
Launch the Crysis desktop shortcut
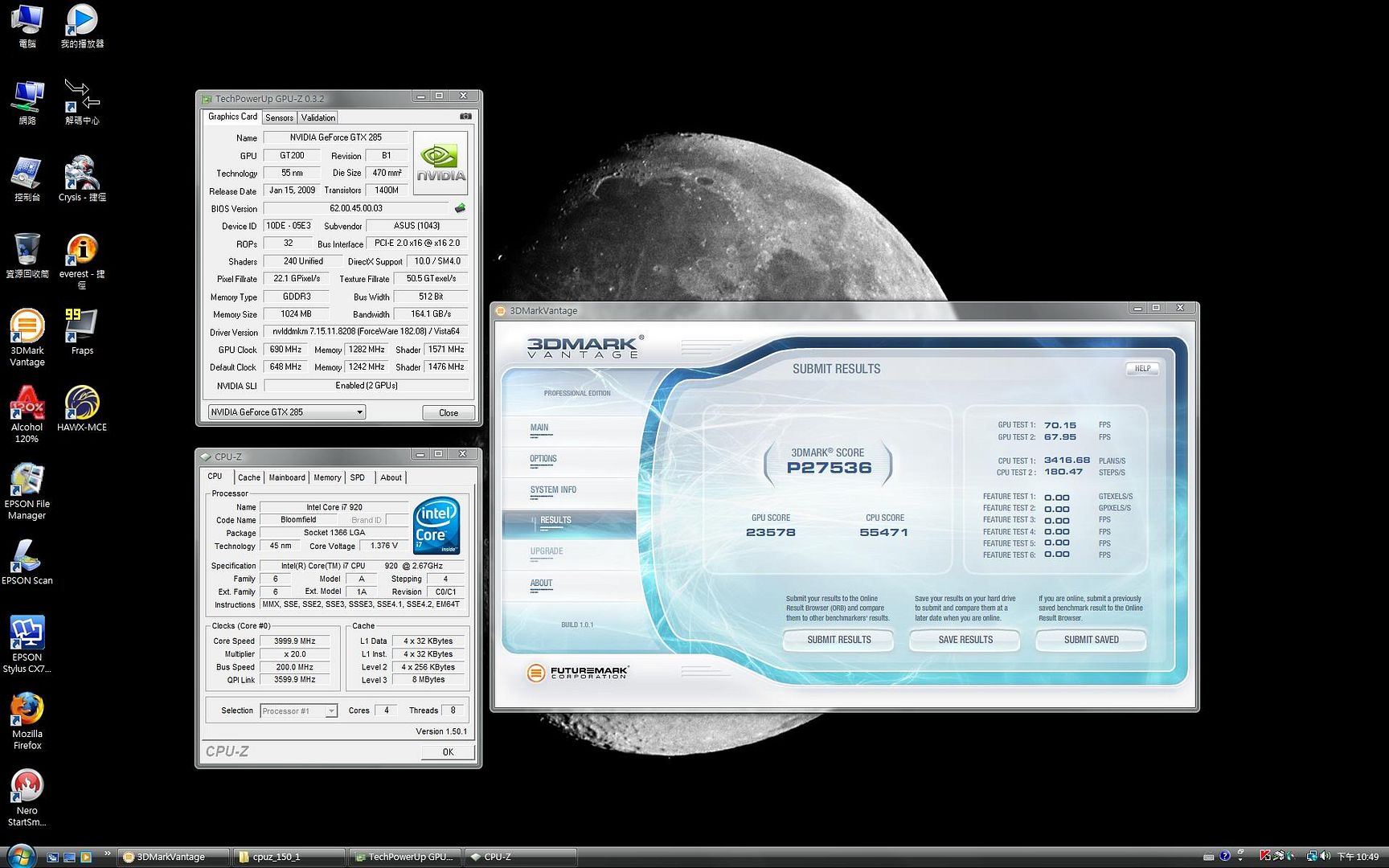click(x=82, y=178)
